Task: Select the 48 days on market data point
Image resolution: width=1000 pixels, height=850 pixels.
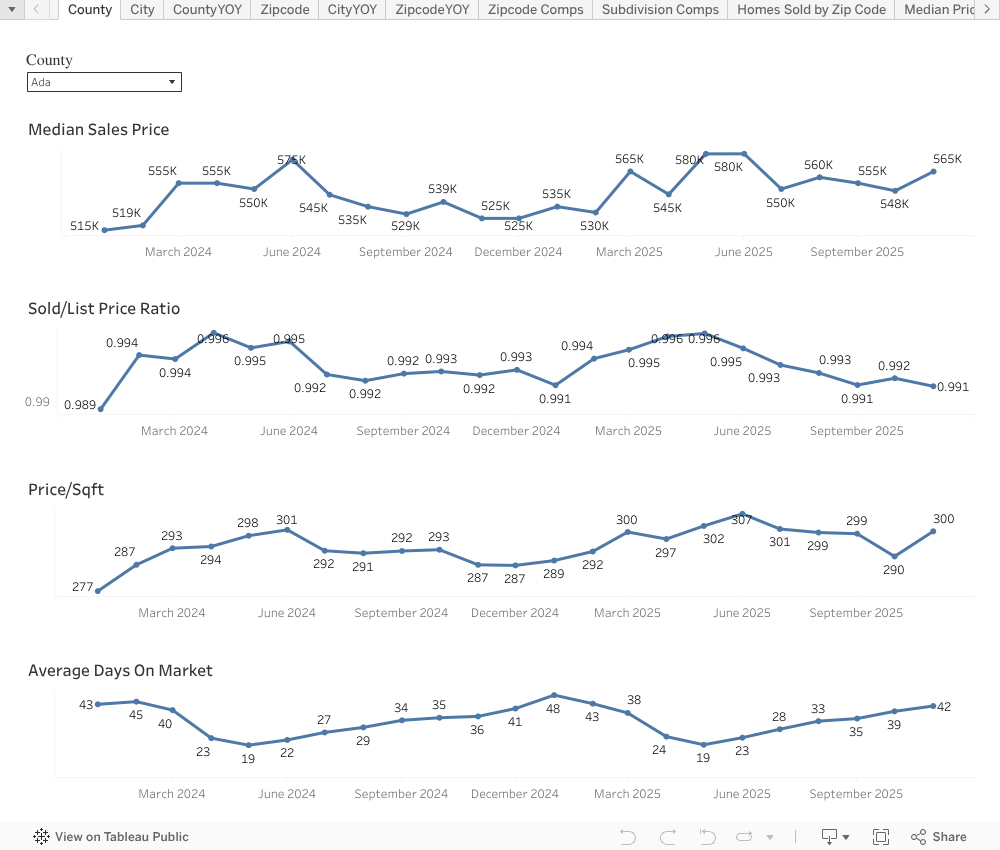Action: pyautogui.click(x=554, y=695)
